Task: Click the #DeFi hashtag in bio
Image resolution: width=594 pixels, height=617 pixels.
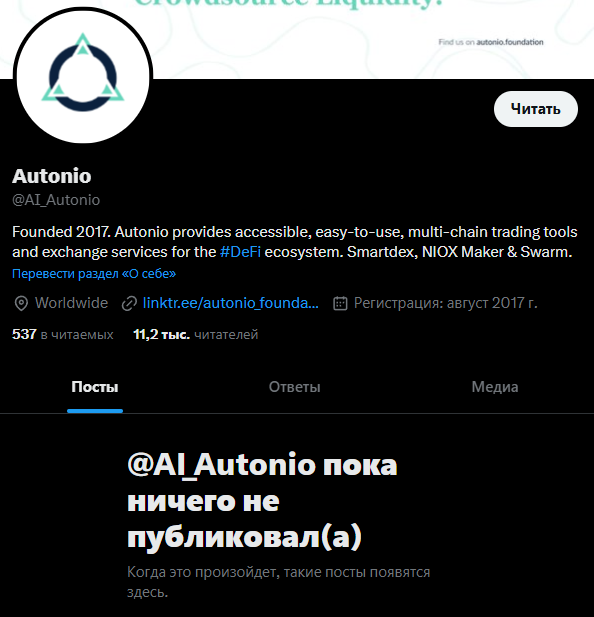Action: coord(240,252)
